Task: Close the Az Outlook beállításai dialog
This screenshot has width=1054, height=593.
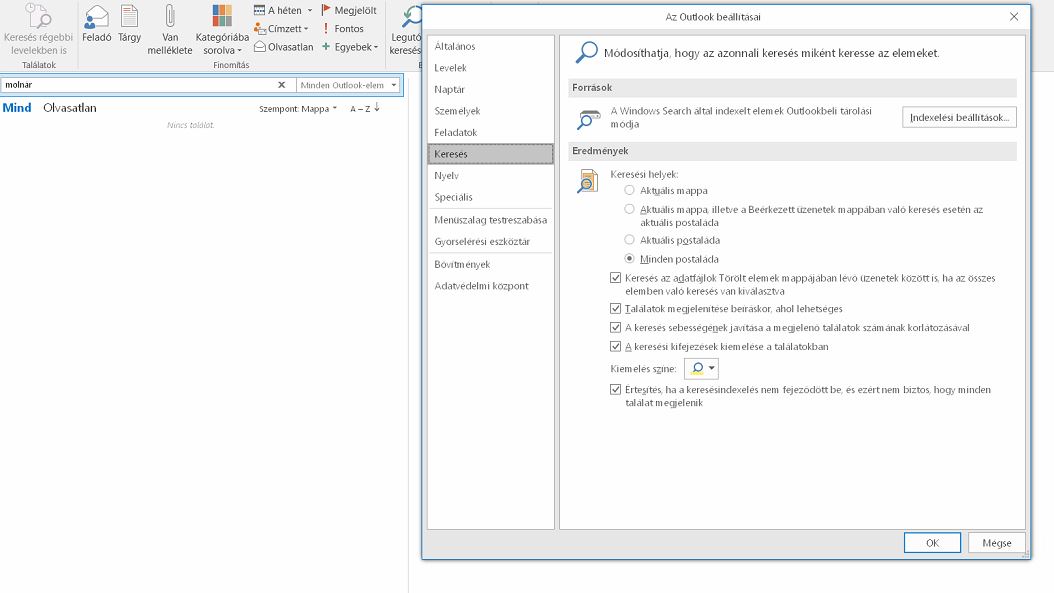Action: 1014,17
